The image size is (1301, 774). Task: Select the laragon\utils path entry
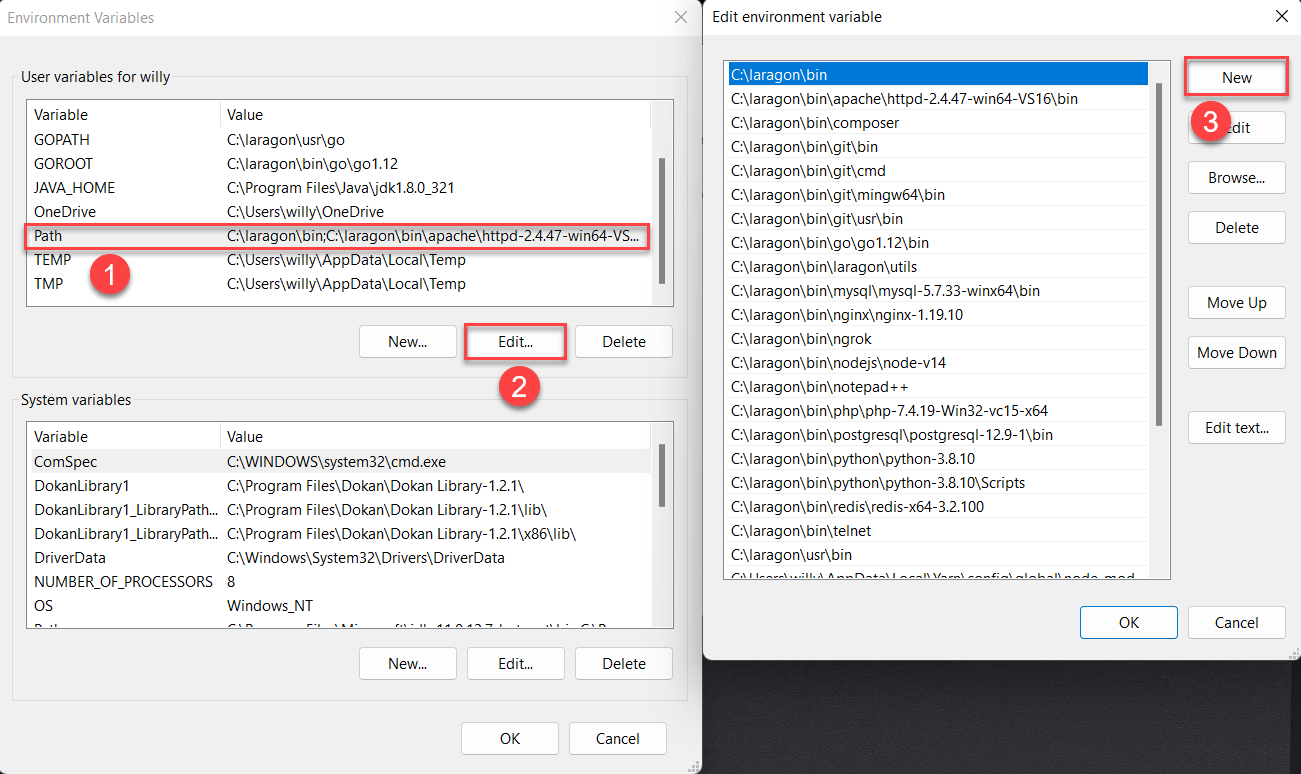937,267
